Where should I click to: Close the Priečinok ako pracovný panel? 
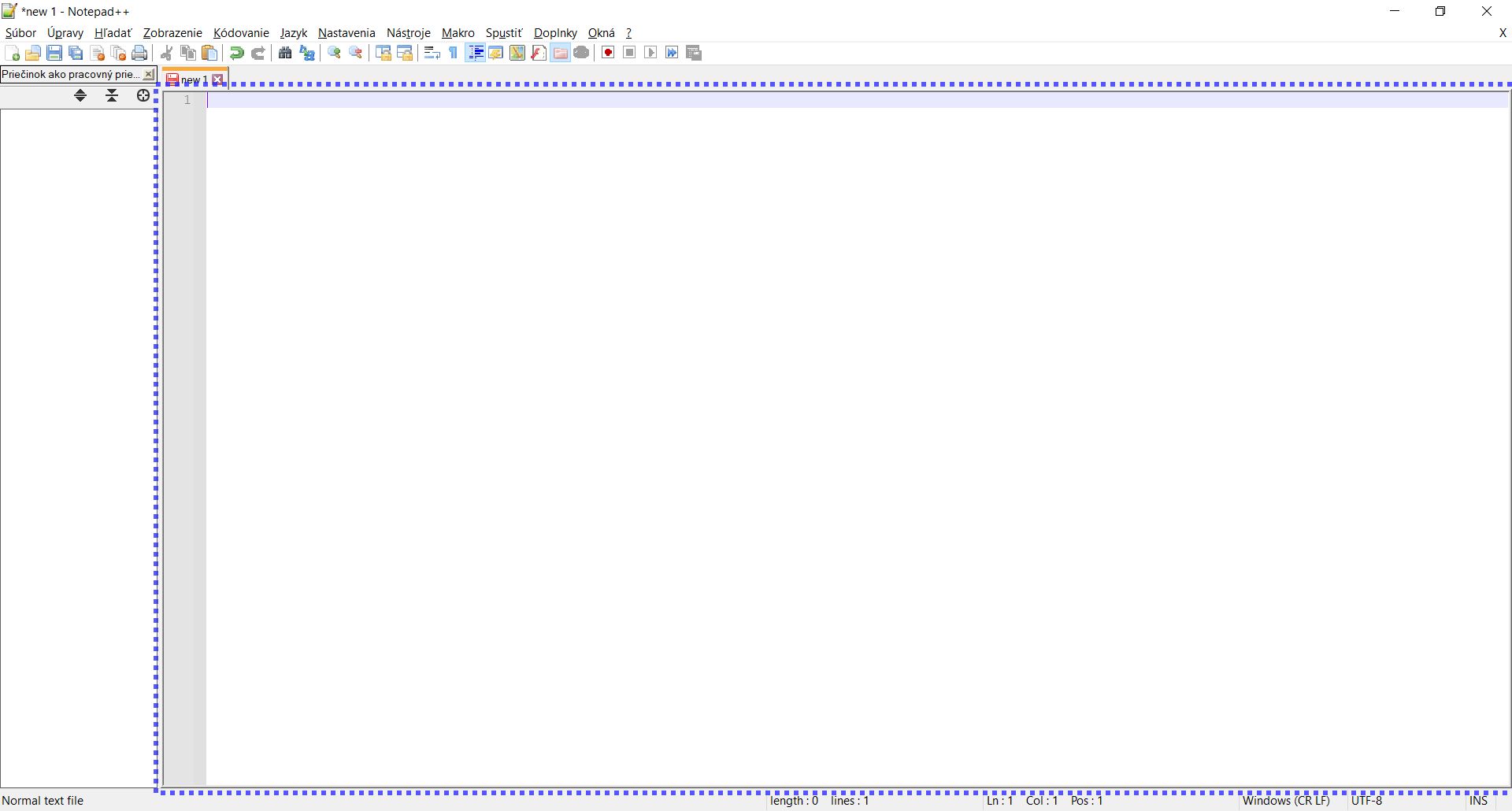coord(148,74)
